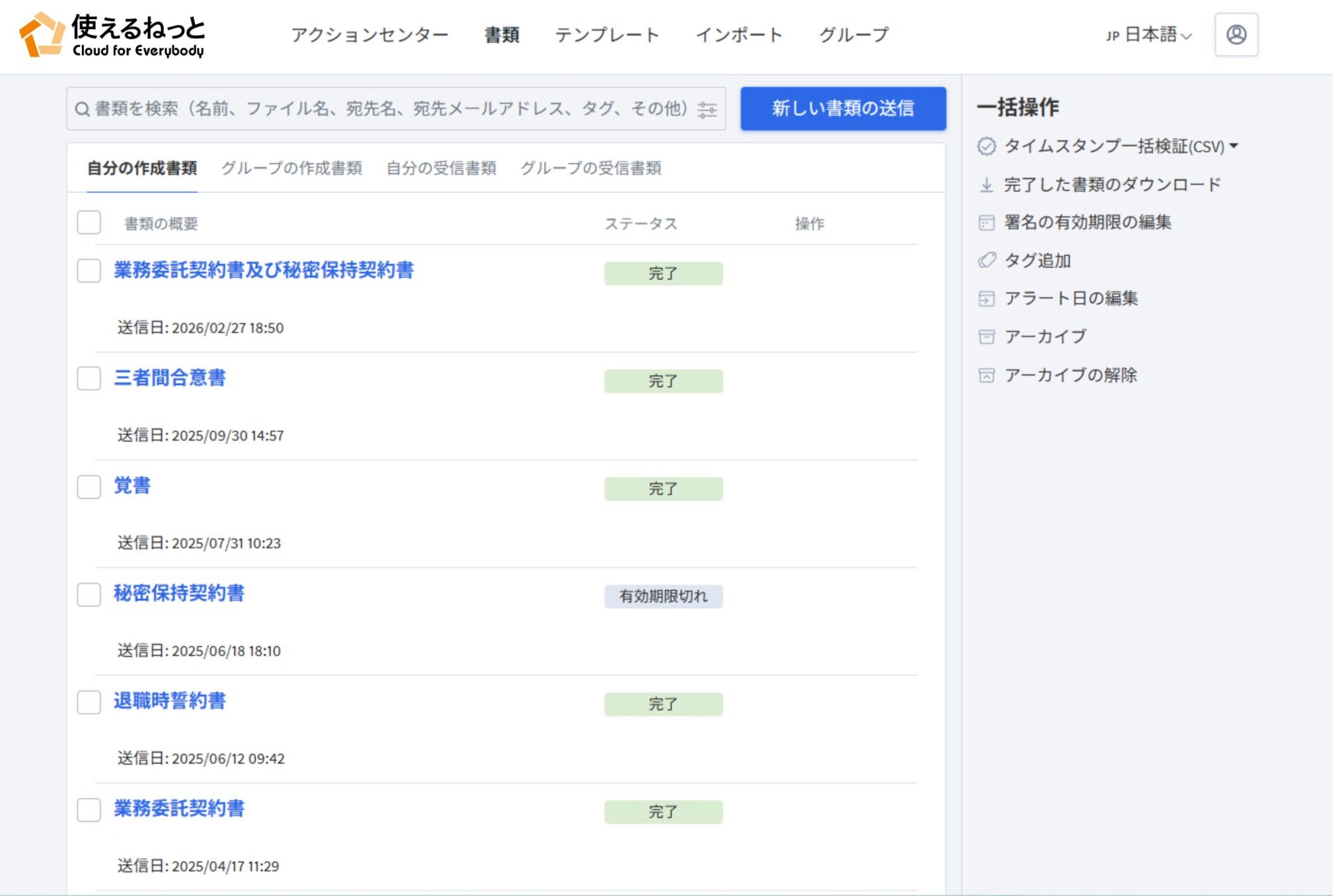Click the signature expiration edit icon

[x=987, y=222]
